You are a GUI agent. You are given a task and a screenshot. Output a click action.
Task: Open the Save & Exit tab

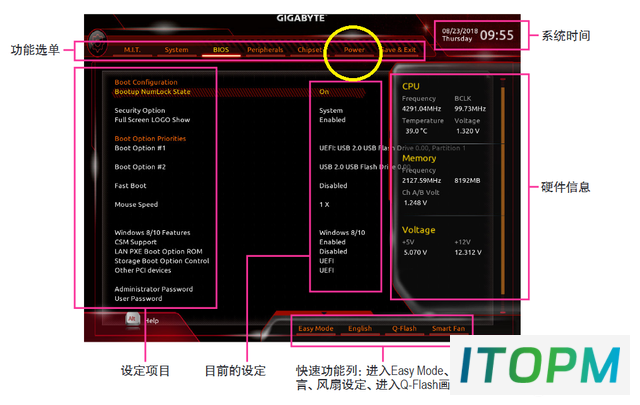[x=399, y=50]
